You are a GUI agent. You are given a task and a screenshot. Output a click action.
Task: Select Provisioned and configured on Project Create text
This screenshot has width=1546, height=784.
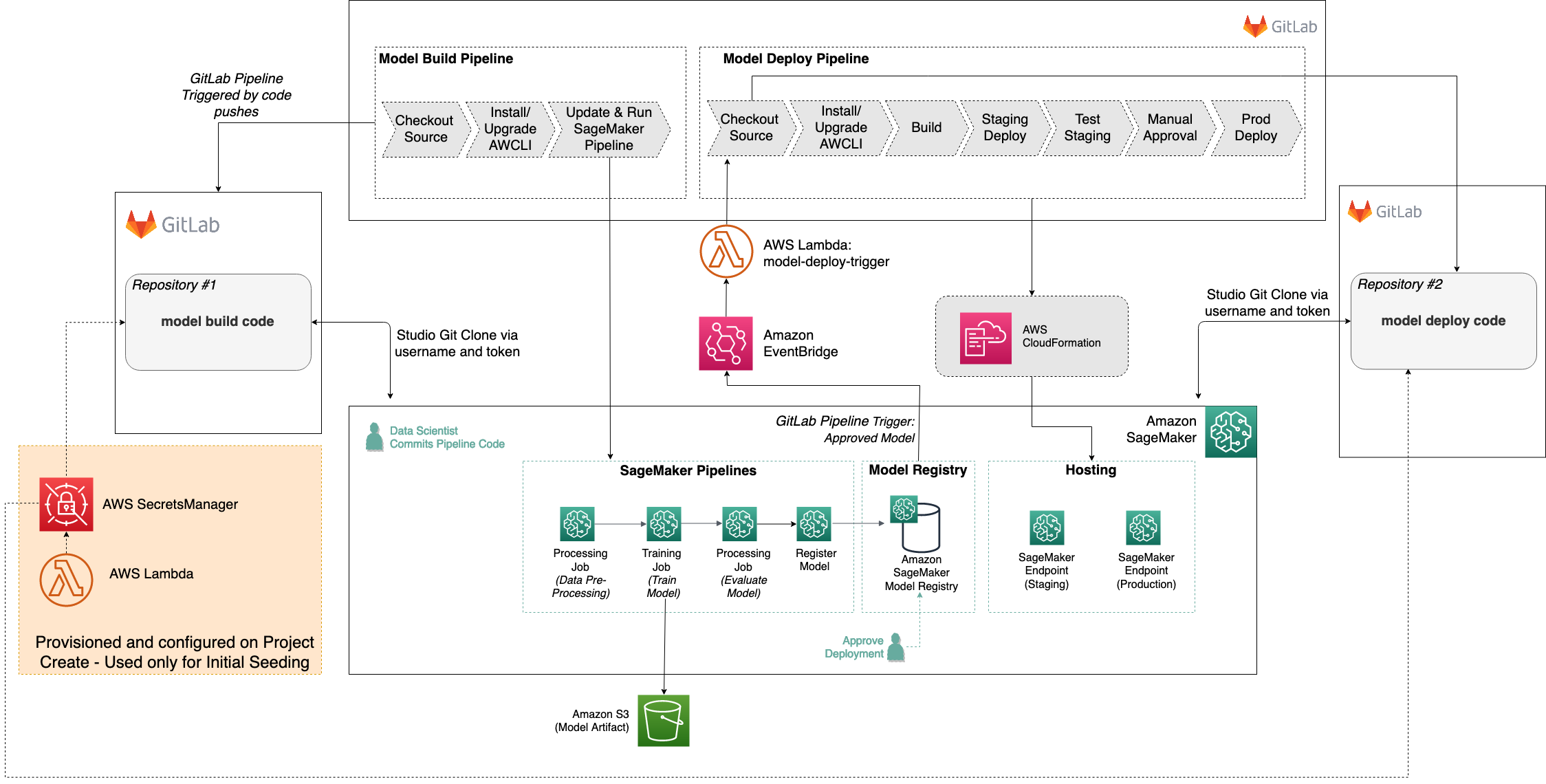click(175, 652)
